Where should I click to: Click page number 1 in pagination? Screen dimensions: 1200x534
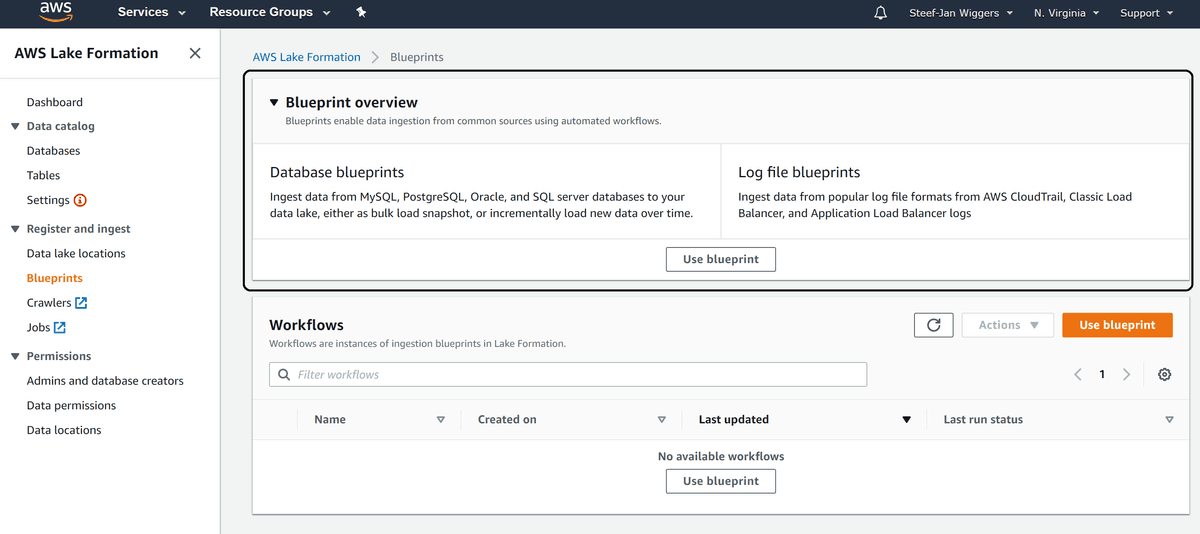pyautogui.click(x=1102, y=374)
